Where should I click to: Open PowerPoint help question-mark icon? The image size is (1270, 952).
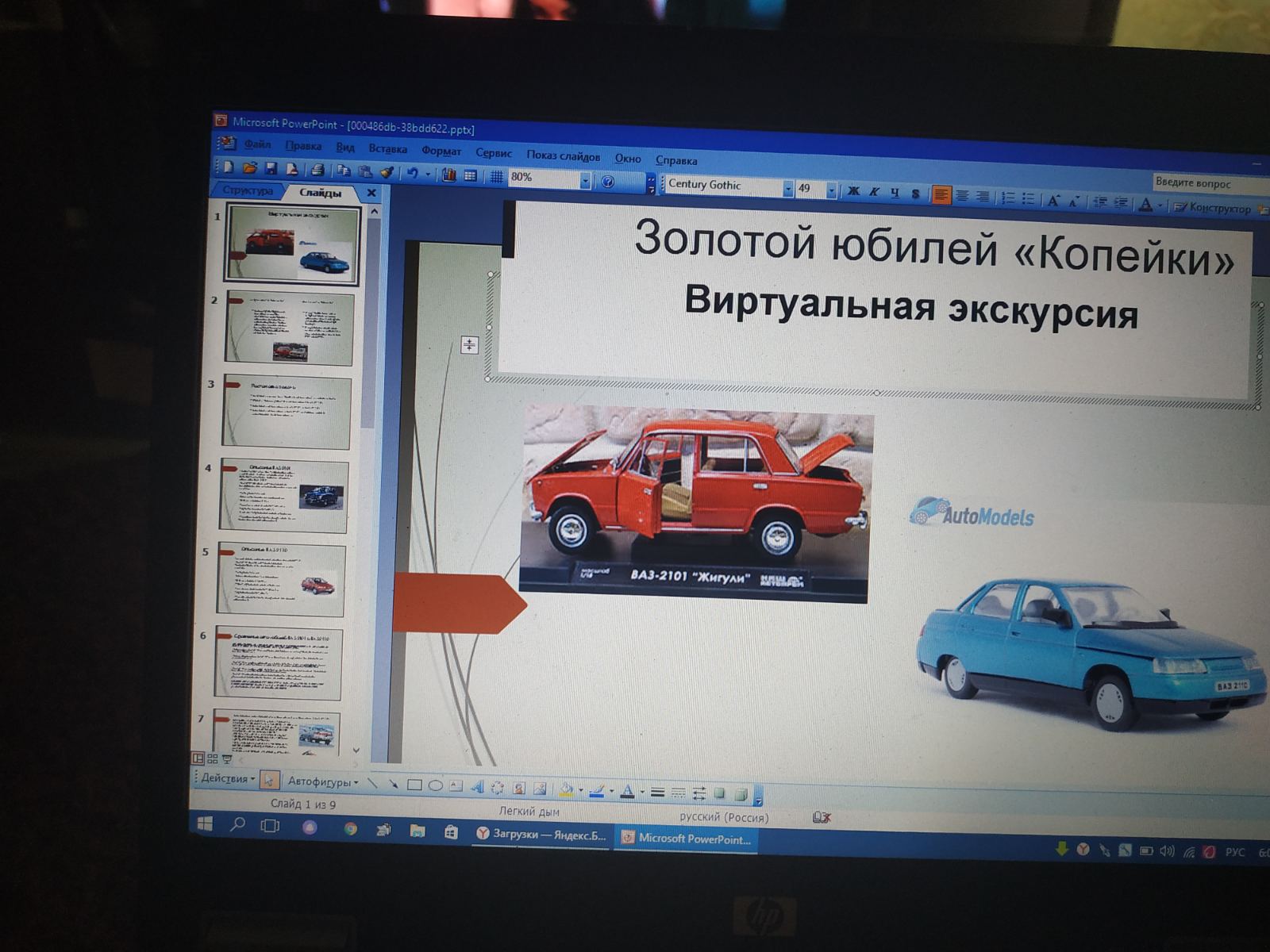(x=608, y=182)
